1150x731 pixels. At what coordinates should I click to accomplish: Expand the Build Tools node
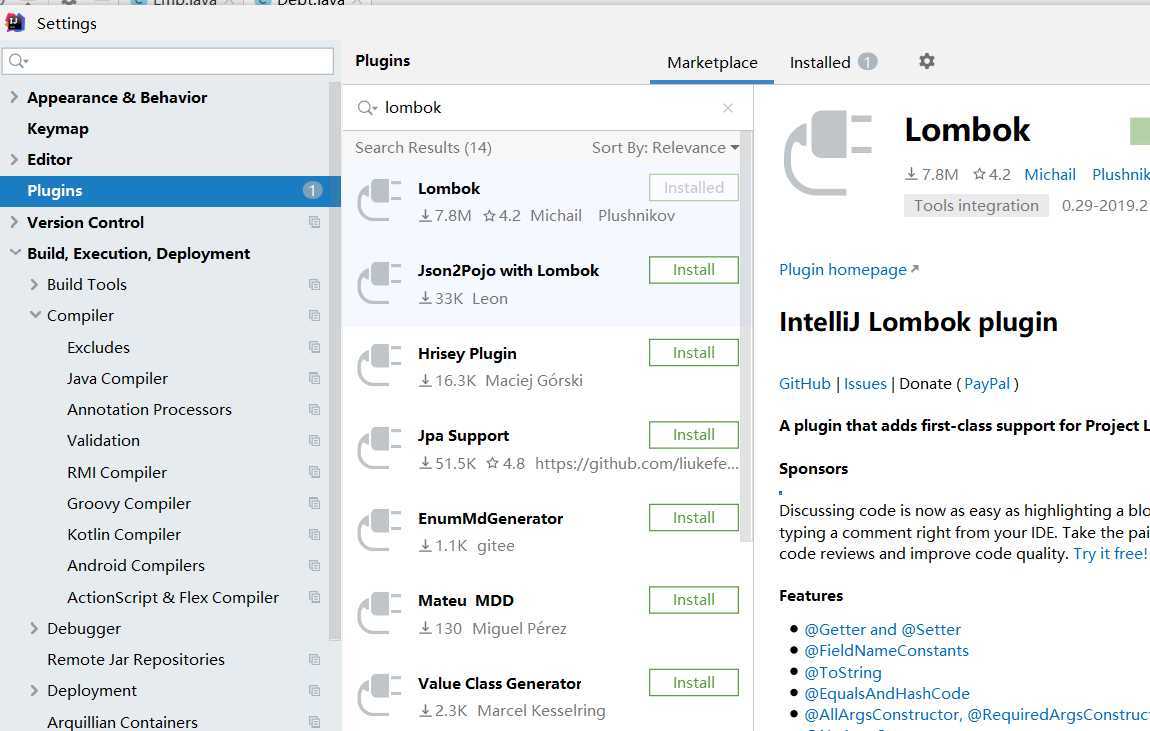pos(34,284)
